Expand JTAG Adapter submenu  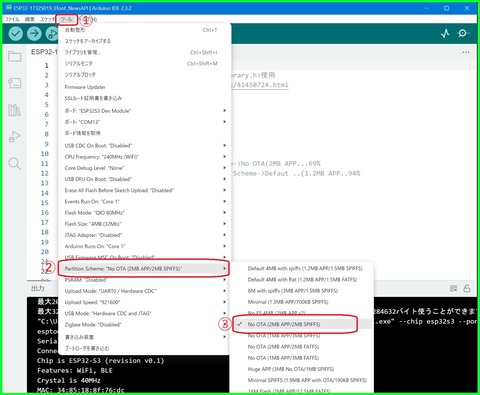(x=144, y=235)
